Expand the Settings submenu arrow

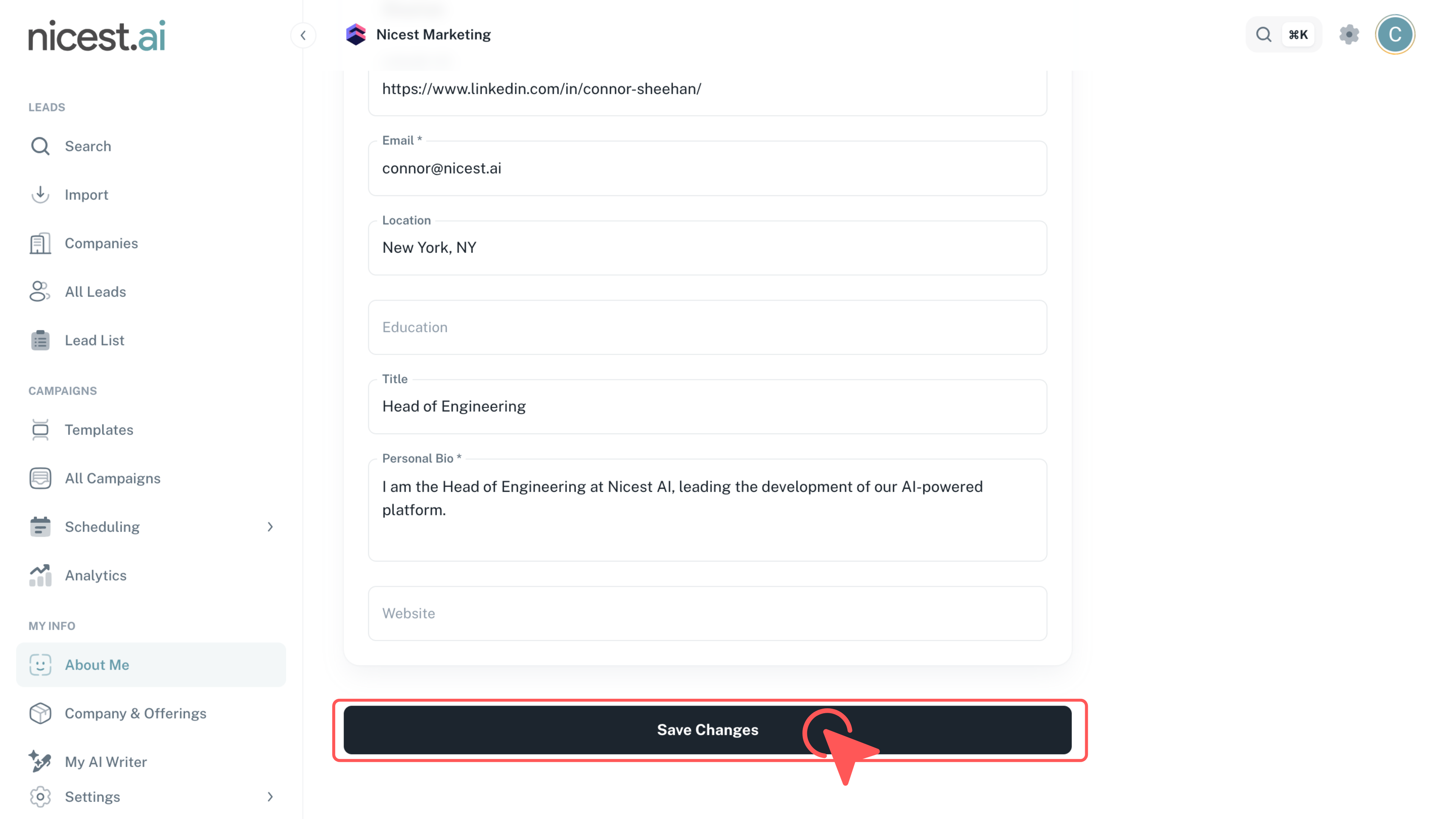(x=270, y=796)
